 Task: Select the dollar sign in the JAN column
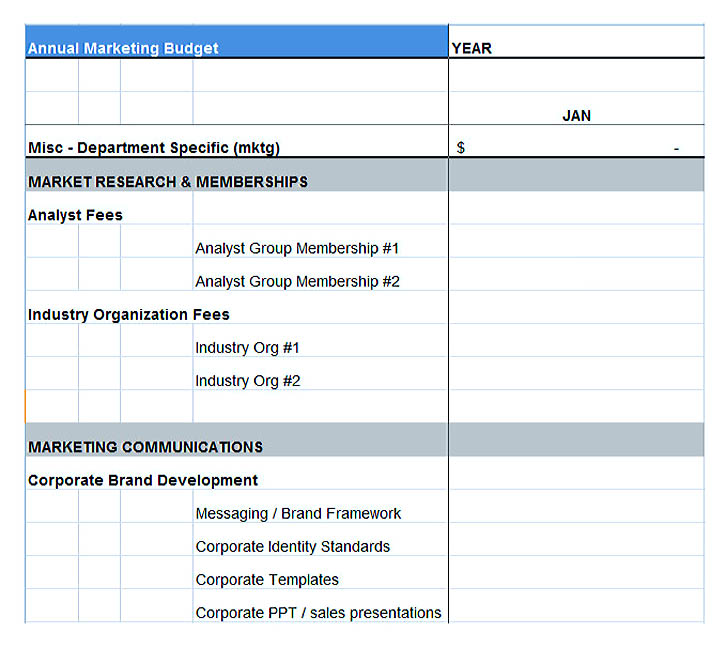pyautogui.click(x=460, y=147)
